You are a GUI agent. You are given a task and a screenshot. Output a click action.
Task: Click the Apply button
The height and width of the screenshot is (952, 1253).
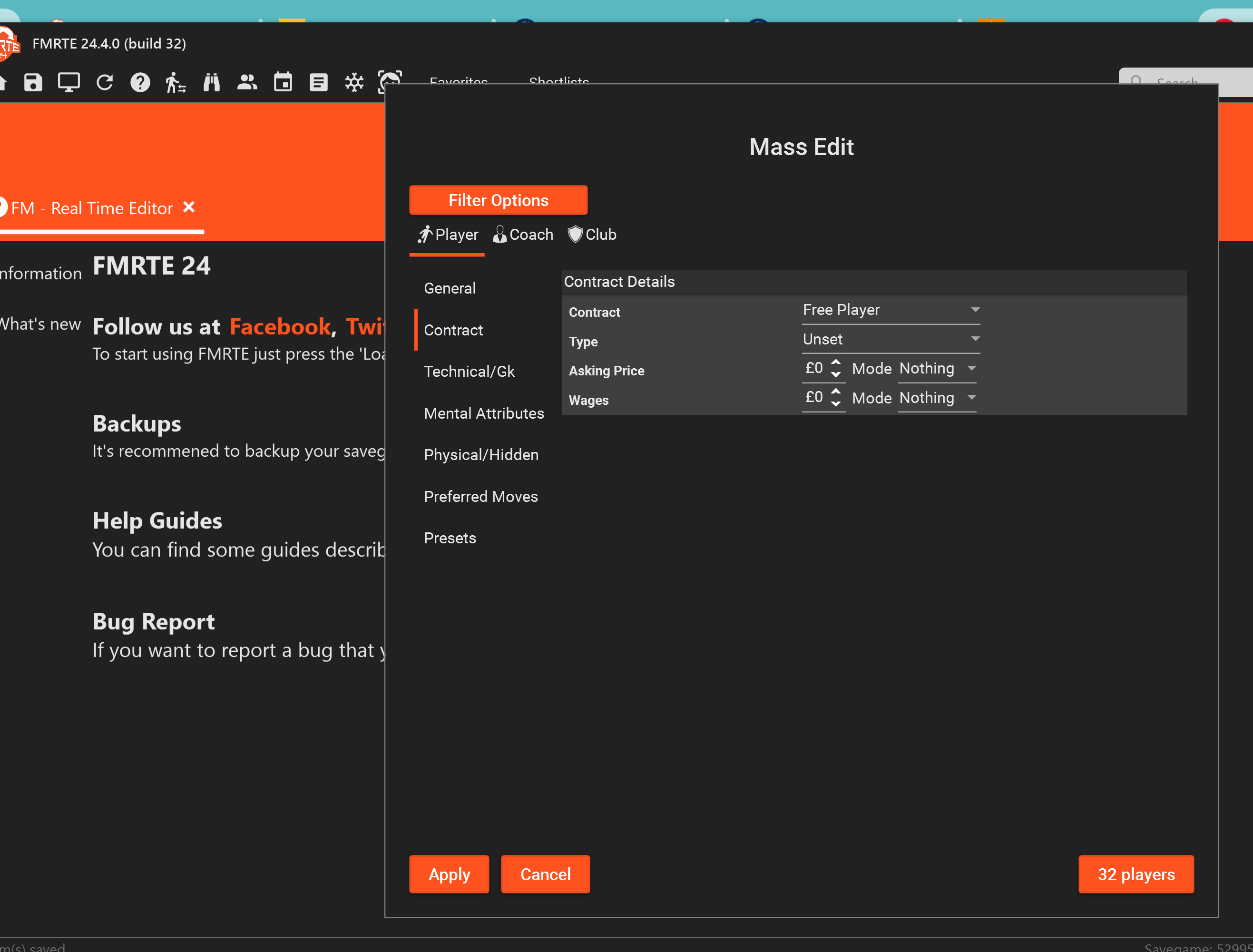(x=449, y=874)
